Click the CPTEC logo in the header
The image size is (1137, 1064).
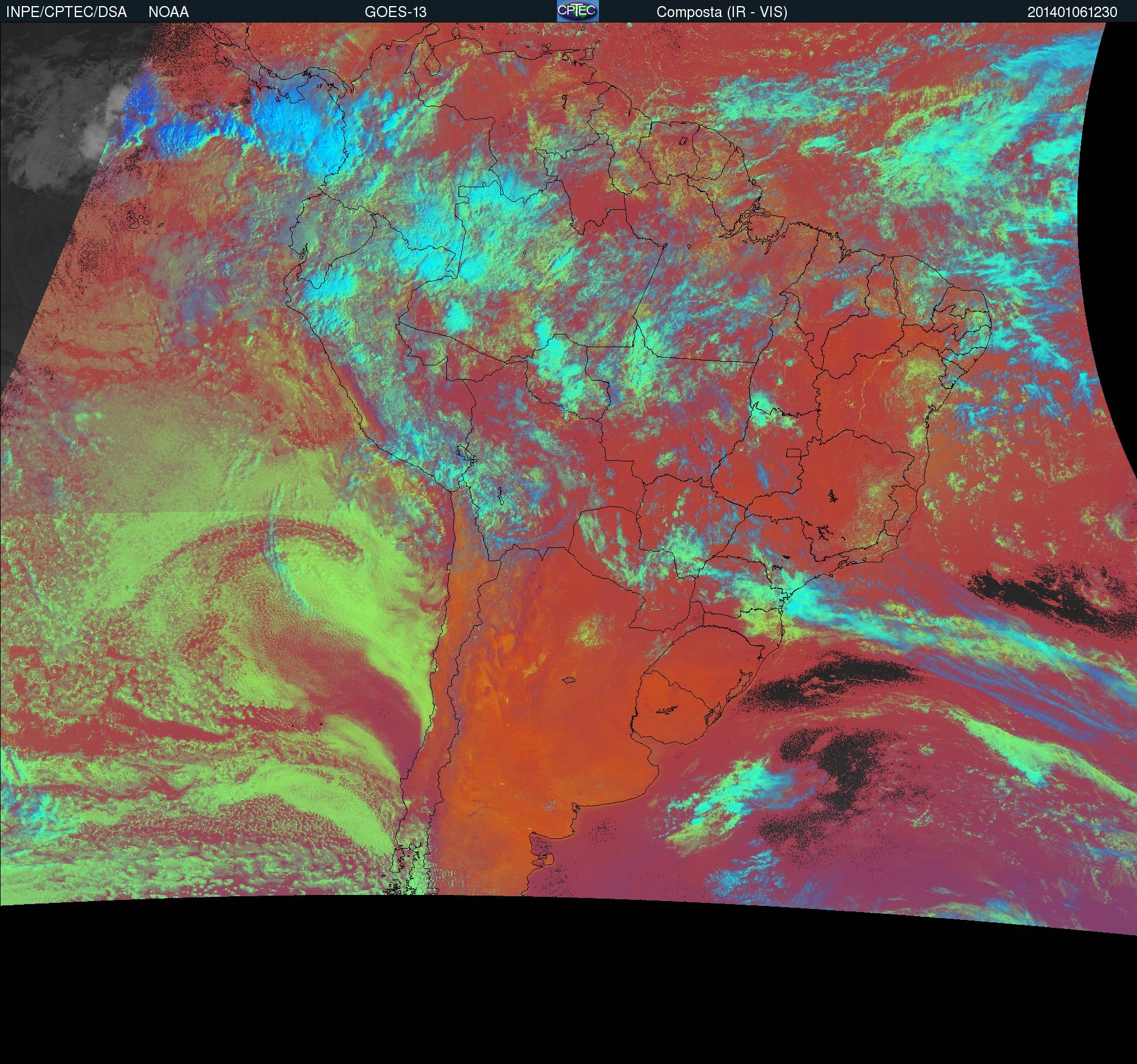pyautogui.click(x=577, y=11)
